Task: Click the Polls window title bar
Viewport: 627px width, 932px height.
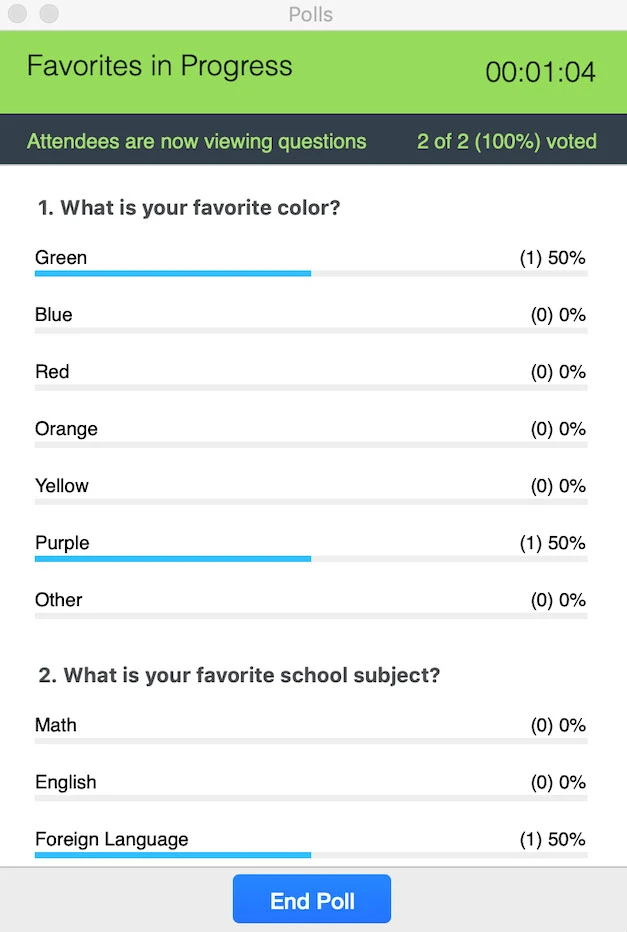Action: 311,14
